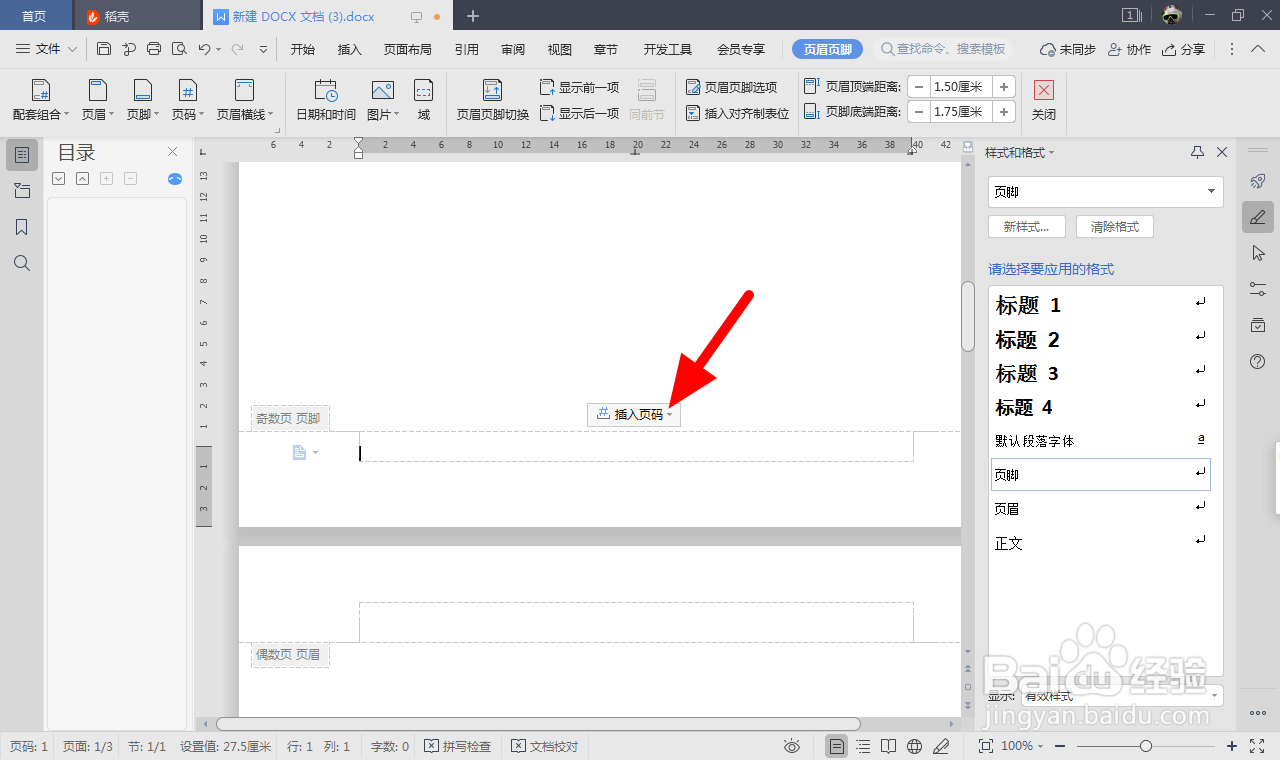Click the save icon in quick access toolbar
Screen dimensions: 1280x760
(x=104, y=49)
